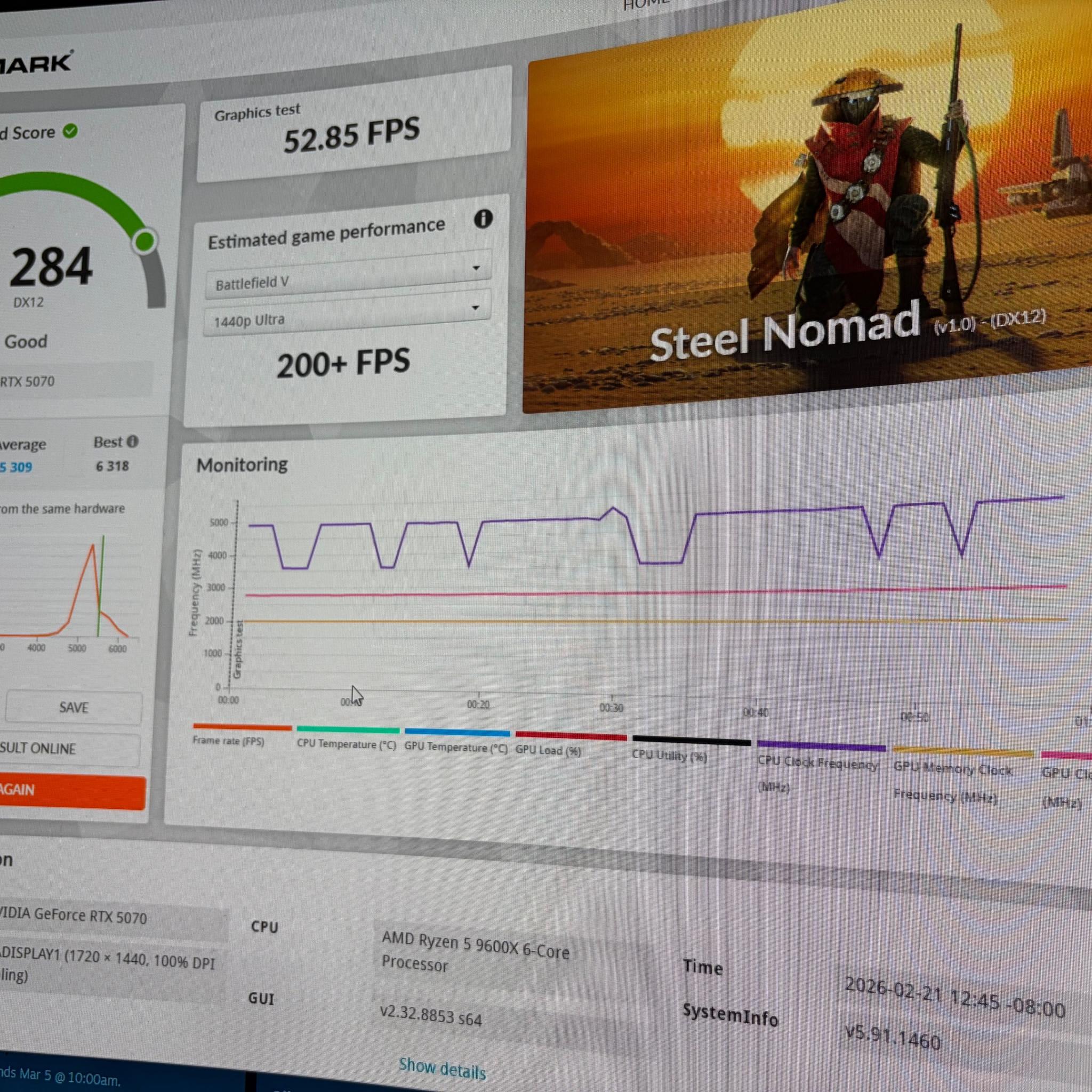The image size is (1092, 1092).
Task: Click the green valid score checkmark icon
Action: tap(70, 131)
